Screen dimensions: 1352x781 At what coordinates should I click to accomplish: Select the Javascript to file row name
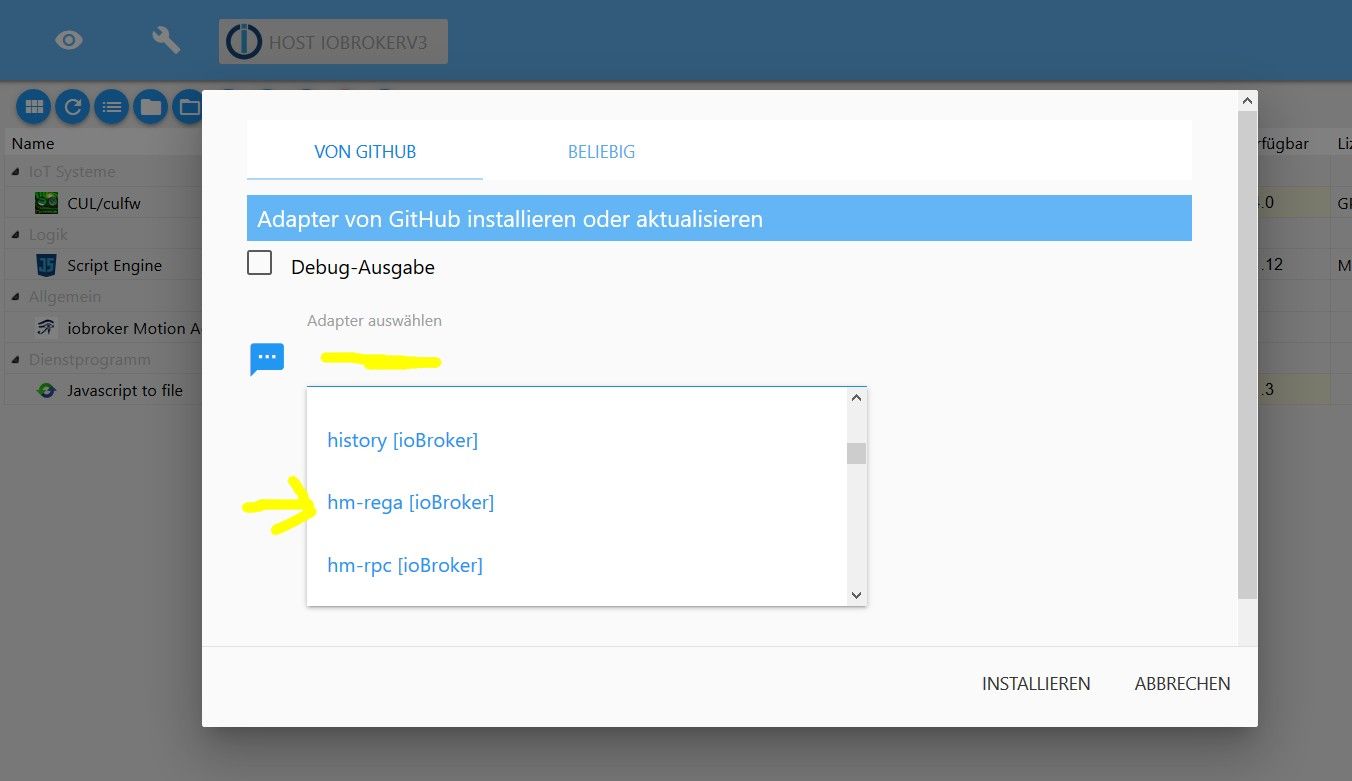point(125,391)
